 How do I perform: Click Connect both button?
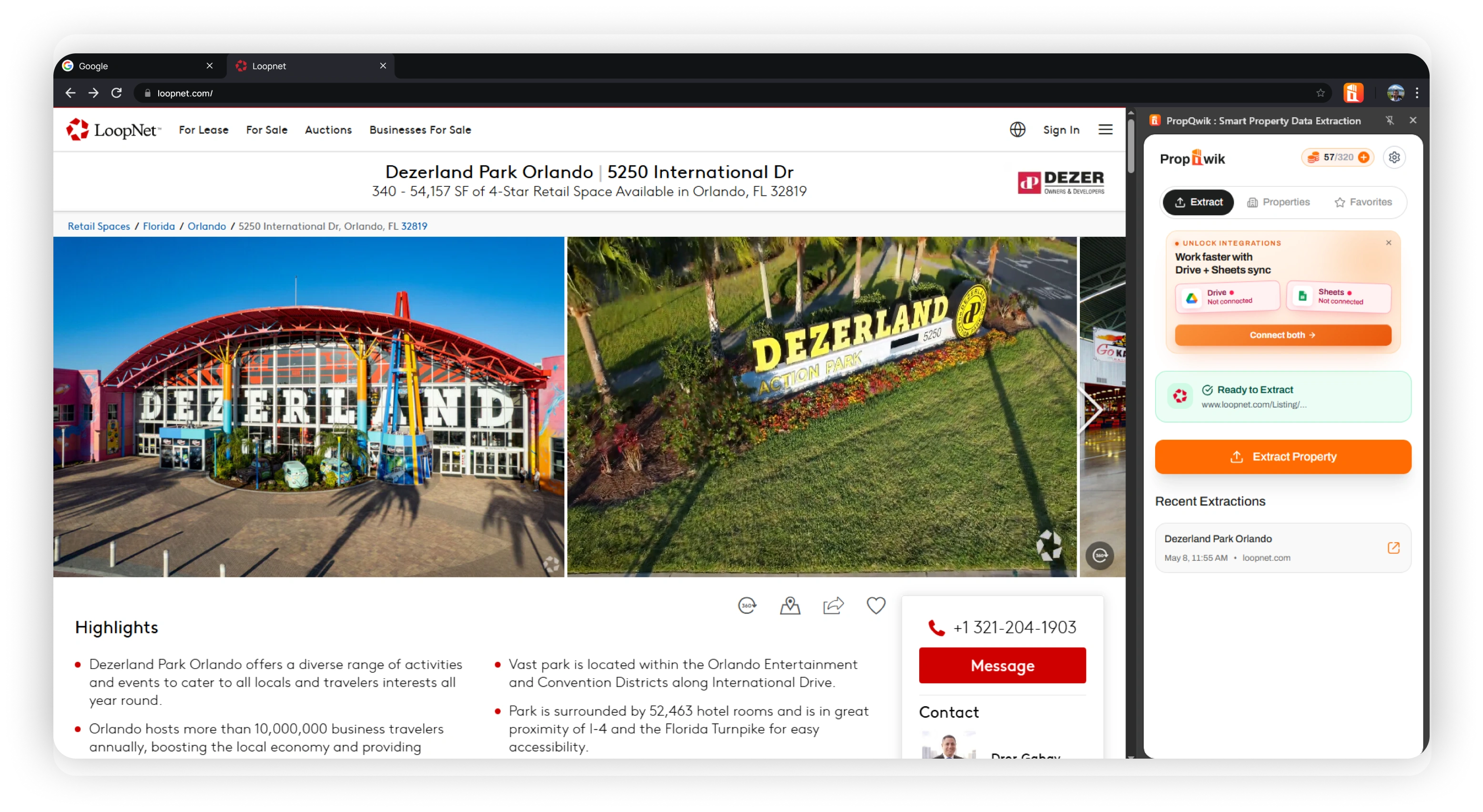(x=1283, y=335)
